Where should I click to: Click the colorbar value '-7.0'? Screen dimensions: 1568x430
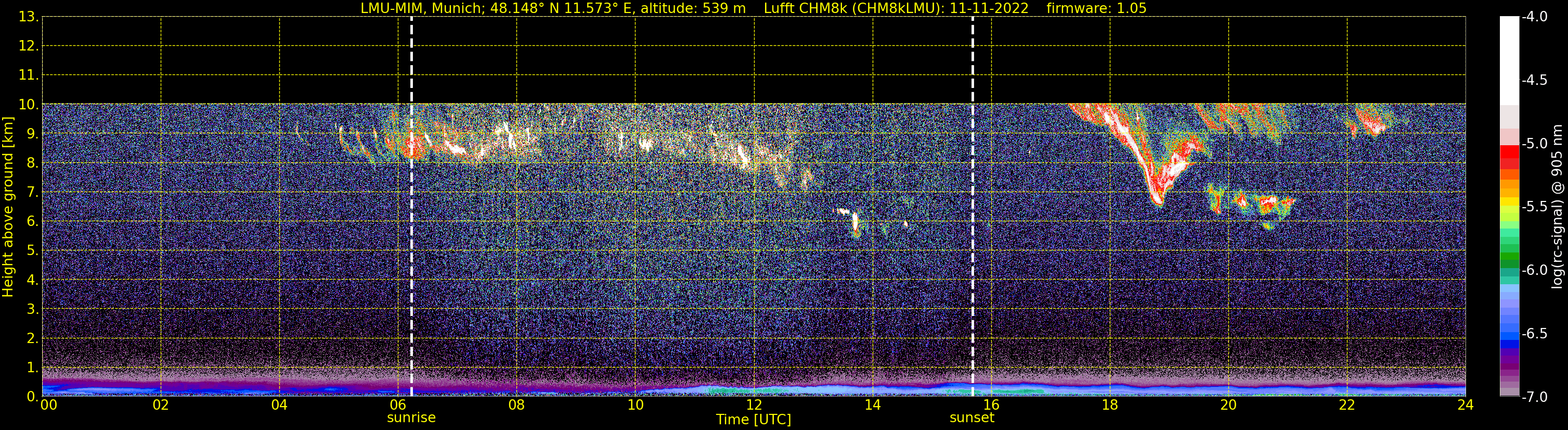1534,397
